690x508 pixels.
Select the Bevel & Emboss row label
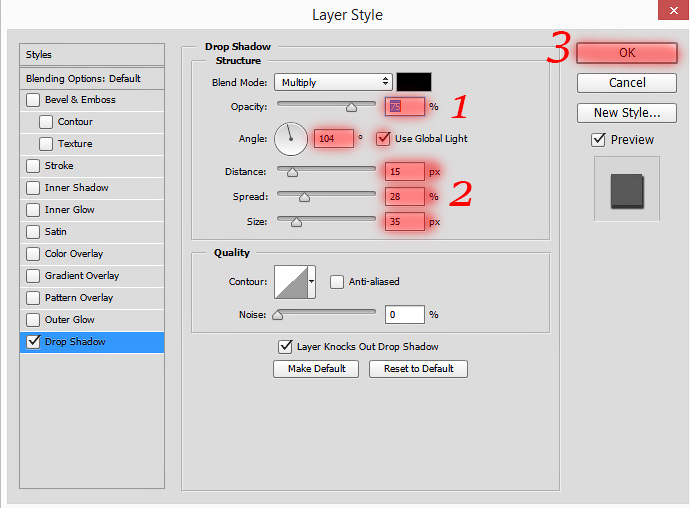click(x=80, y=100)
